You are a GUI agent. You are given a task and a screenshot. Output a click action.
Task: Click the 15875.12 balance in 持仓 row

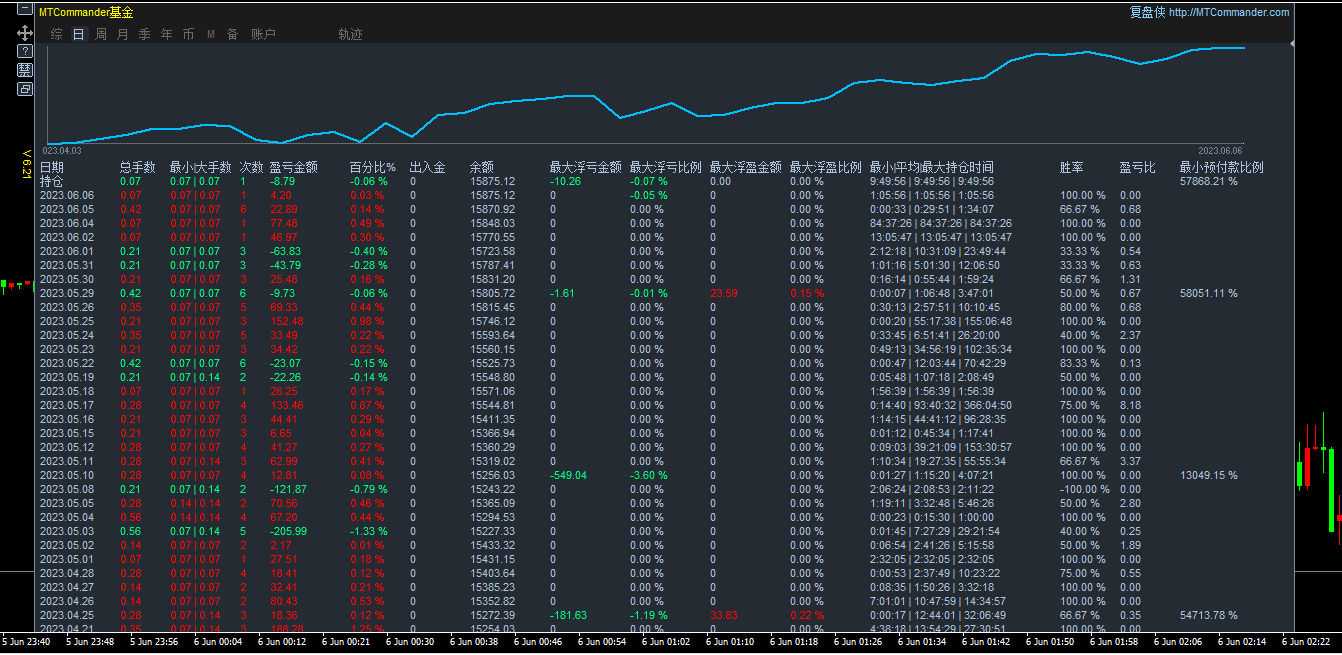point(492,182)
